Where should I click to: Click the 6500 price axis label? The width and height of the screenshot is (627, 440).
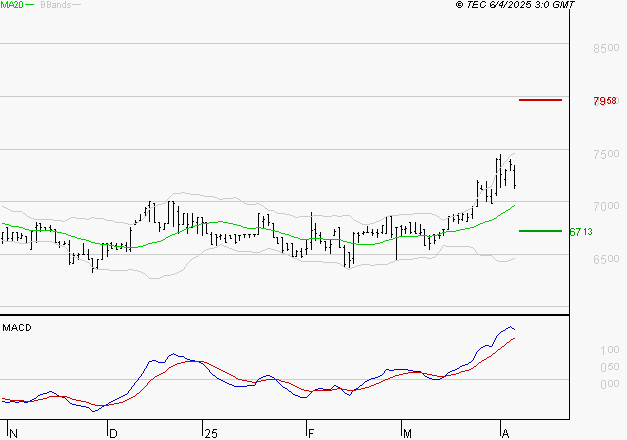pyautogui.click(x=606, y=259)
